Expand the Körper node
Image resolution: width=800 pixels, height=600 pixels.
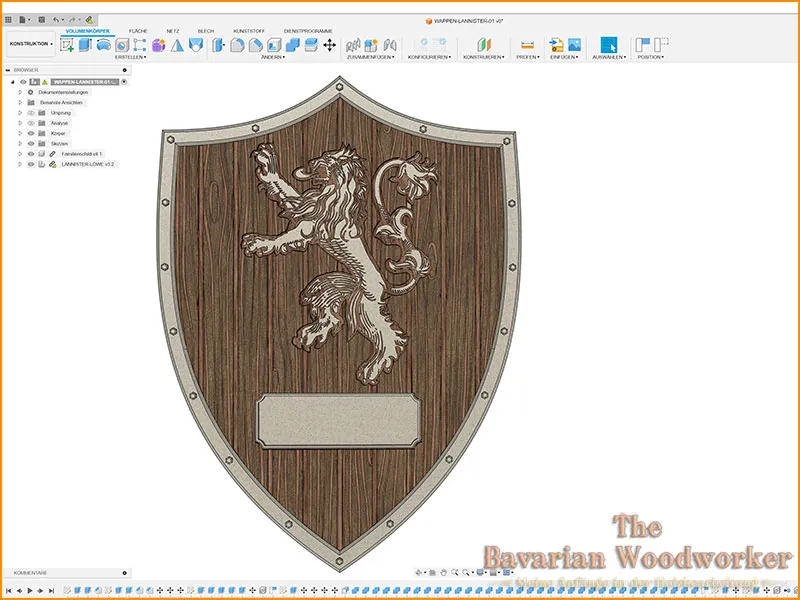20,133
